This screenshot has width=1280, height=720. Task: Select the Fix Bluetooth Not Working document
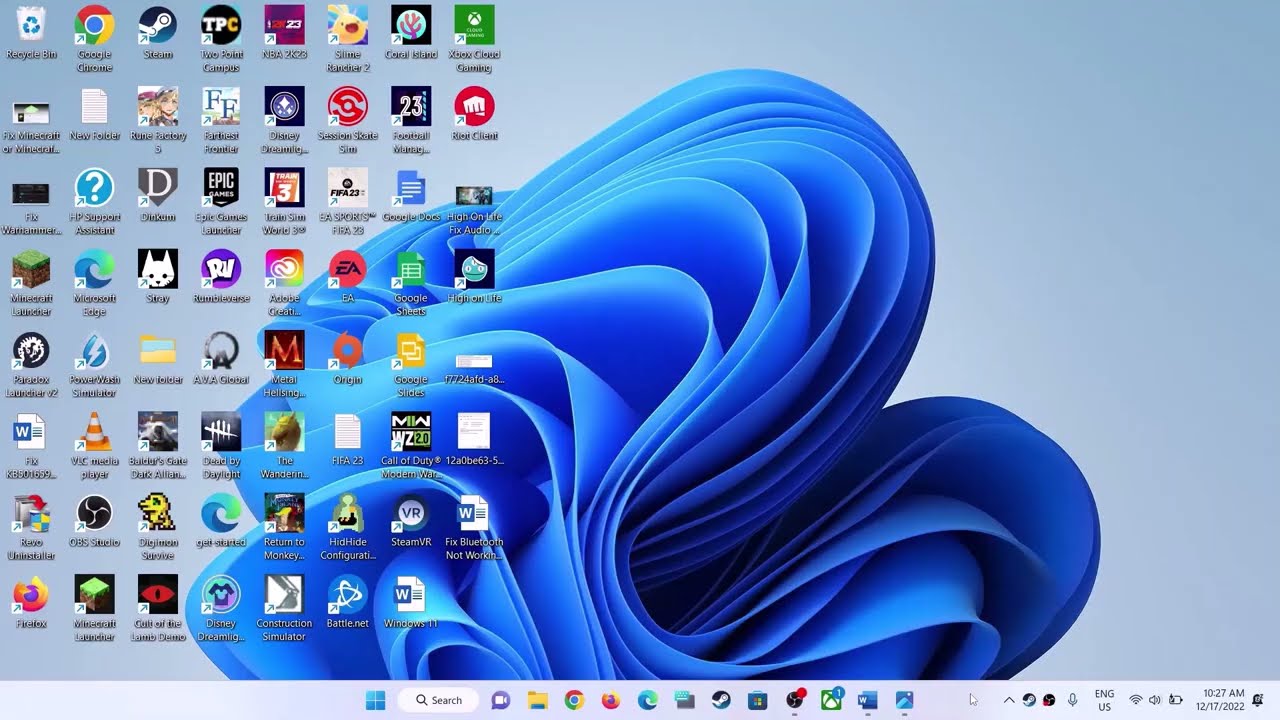(474, 527)
